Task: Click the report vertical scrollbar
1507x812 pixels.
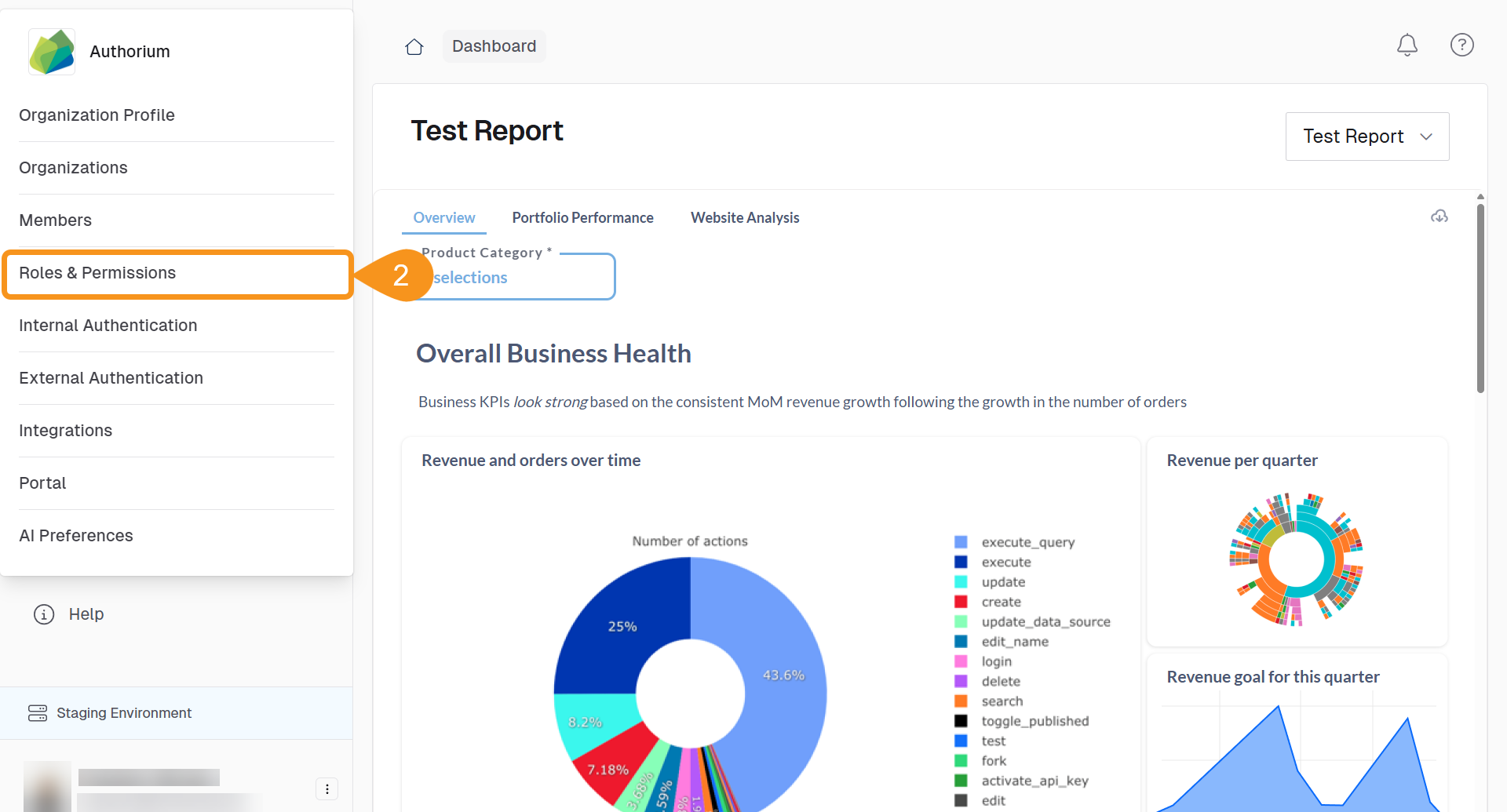Action: click(1480, 298)
